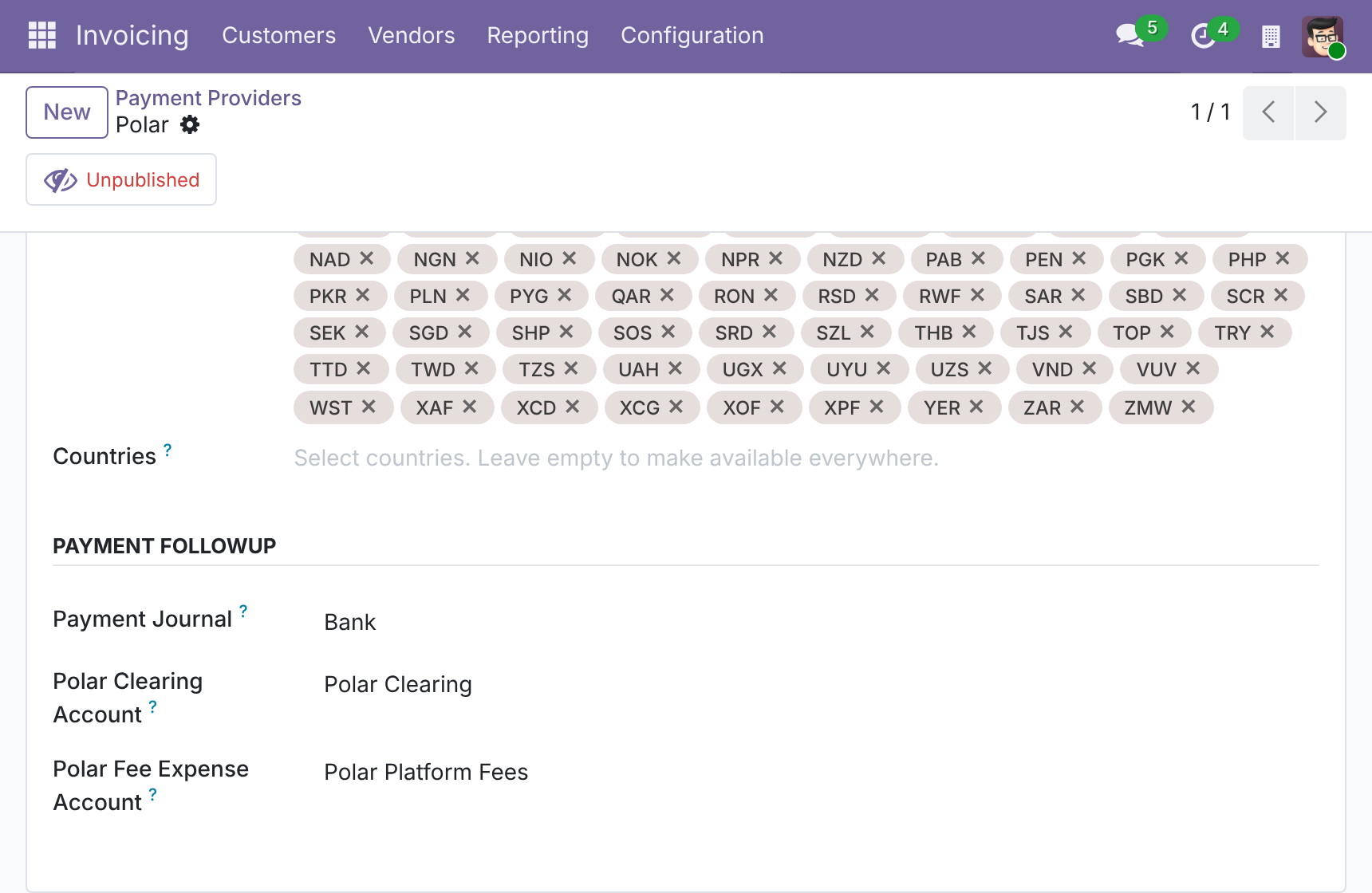The width and height of the screenshot is (1372, 893).
Task: Open the conversations chat icon
Action: tap(1130, 35)
